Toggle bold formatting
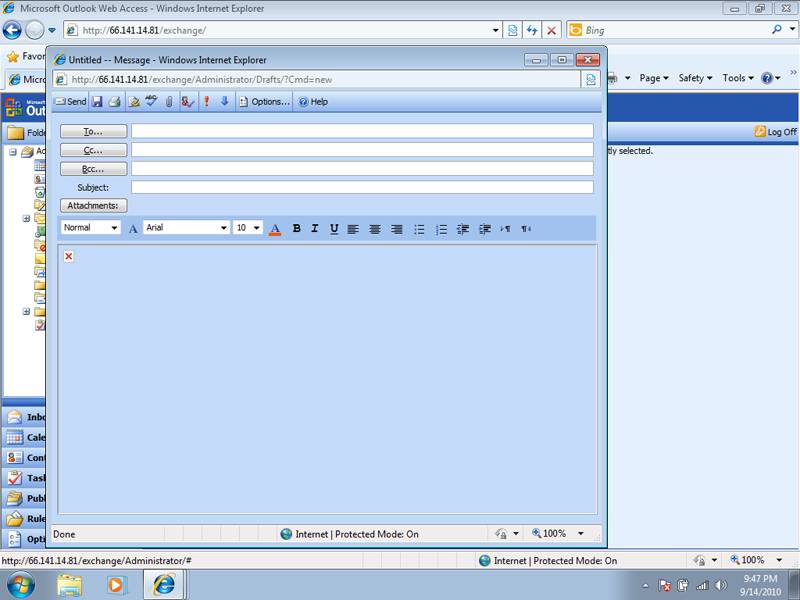 pyautogui.click(x=296, y=228)
